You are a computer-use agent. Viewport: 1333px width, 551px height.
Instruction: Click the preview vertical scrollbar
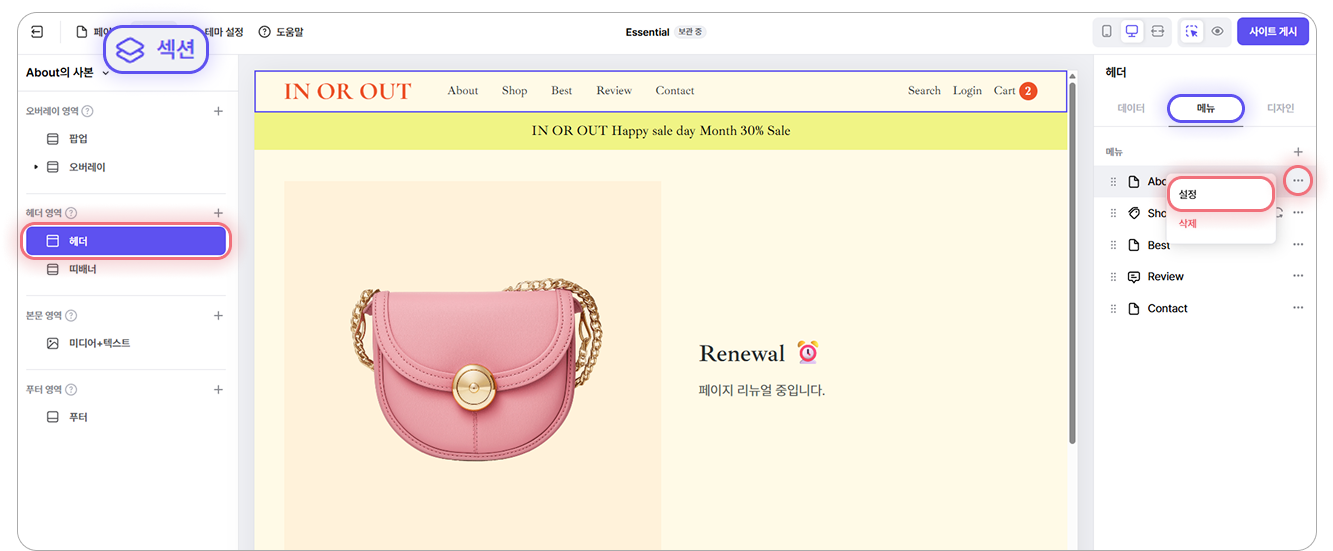1073,263
